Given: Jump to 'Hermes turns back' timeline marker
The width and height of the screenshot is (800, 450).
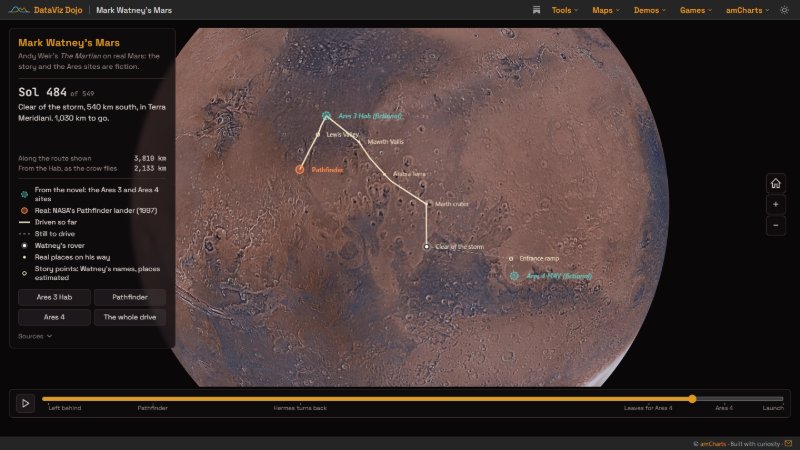Looking at the screenshot, I should point(300,408).
